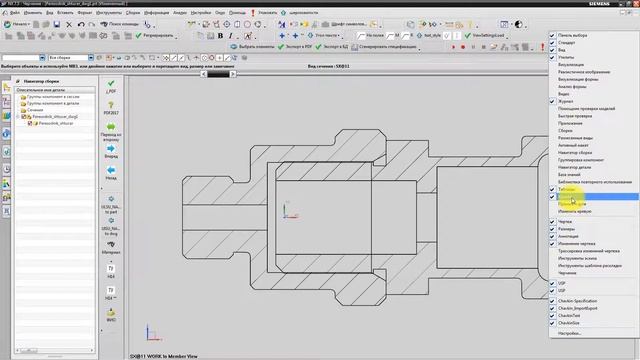Open the empty type filter dropdown arrow
640x360 pixels.
(x=42, y=58)
